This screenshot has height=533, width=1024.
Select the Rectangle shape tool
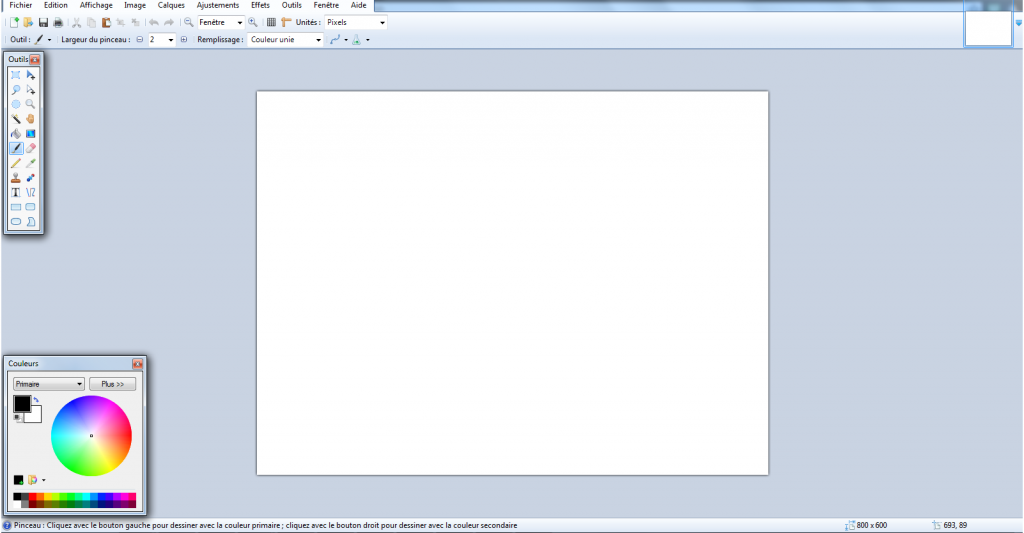click(x=16, y=207)
